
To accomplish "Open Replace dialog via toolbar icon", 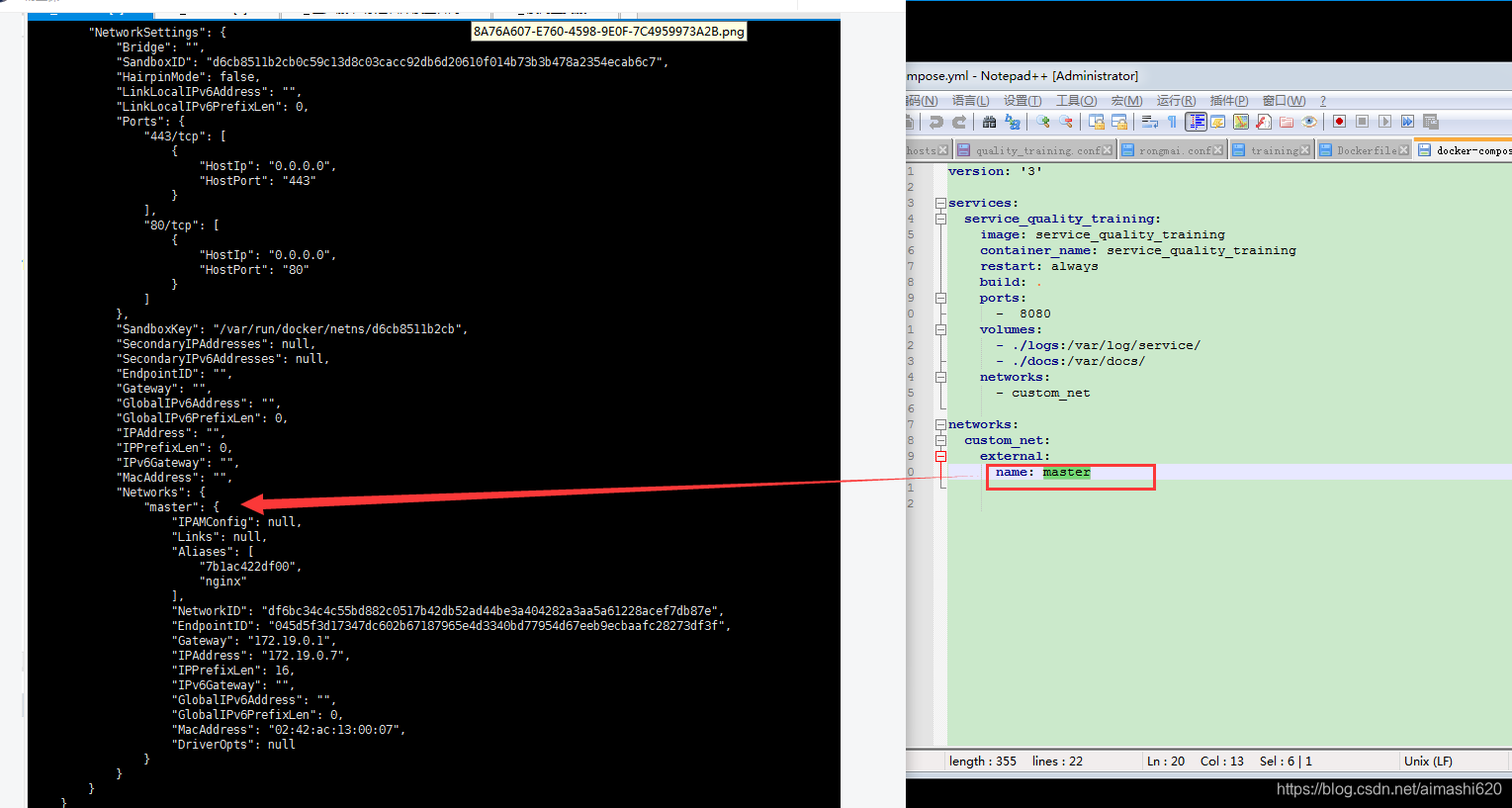I will tap(1013, 122).
